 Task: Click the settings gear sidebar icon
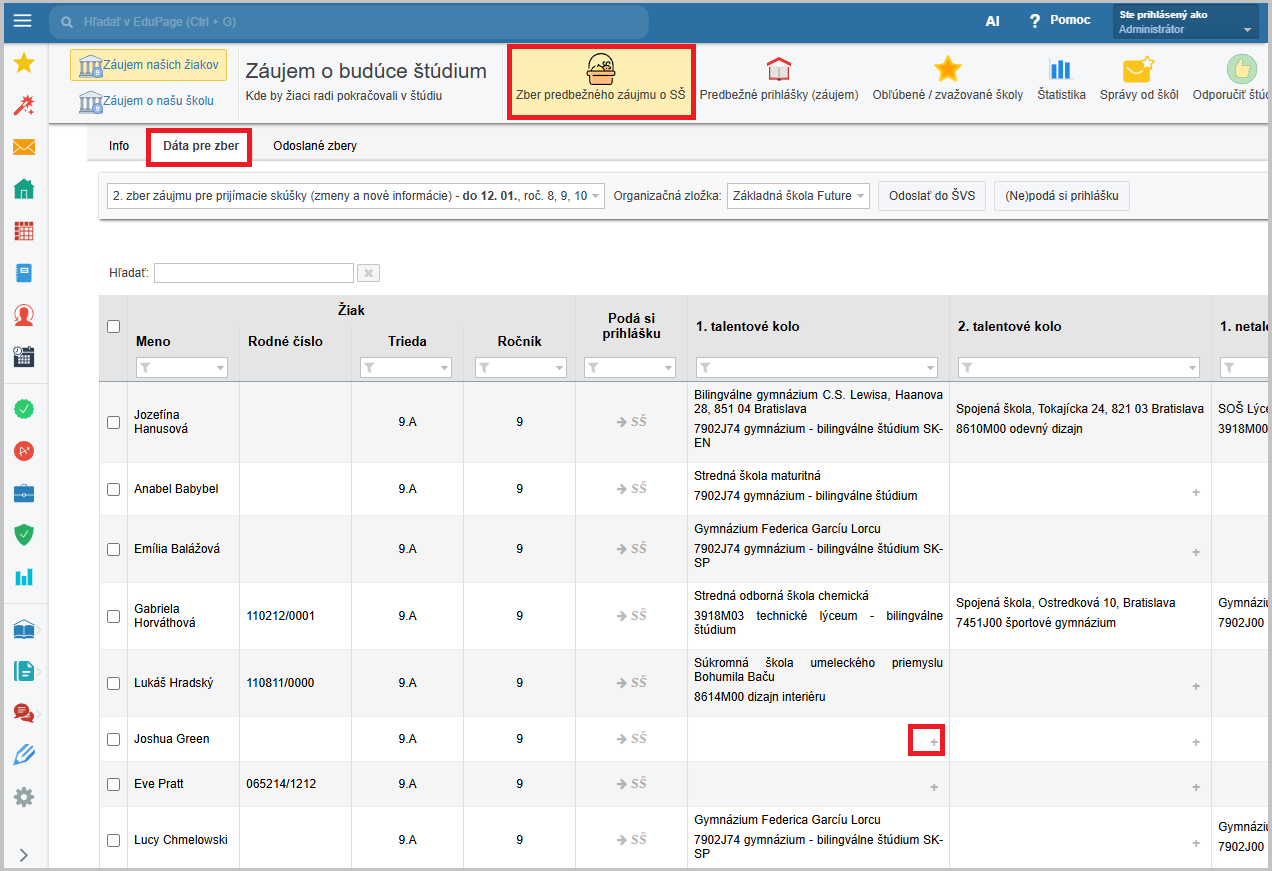tap(24, 797)
